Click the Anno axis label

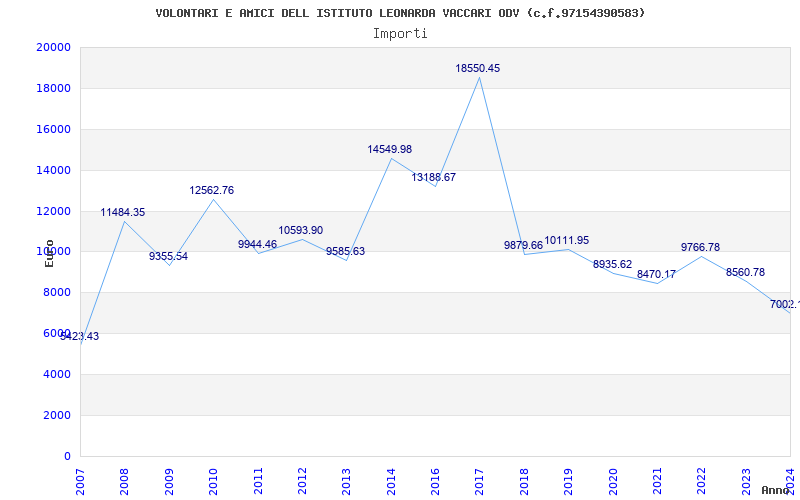tap(775, 490)
